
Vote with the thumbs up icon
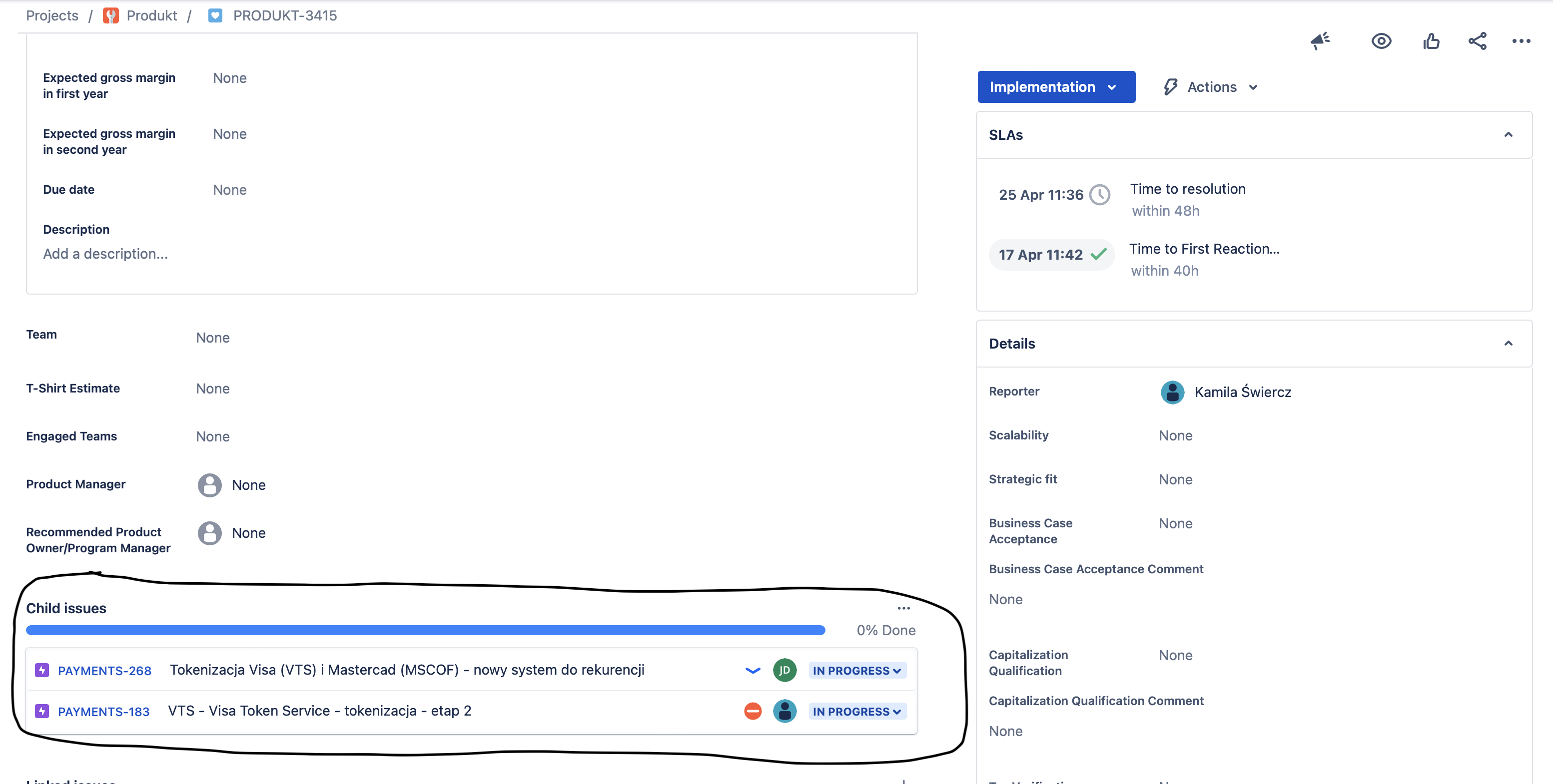click(1431, 41)
